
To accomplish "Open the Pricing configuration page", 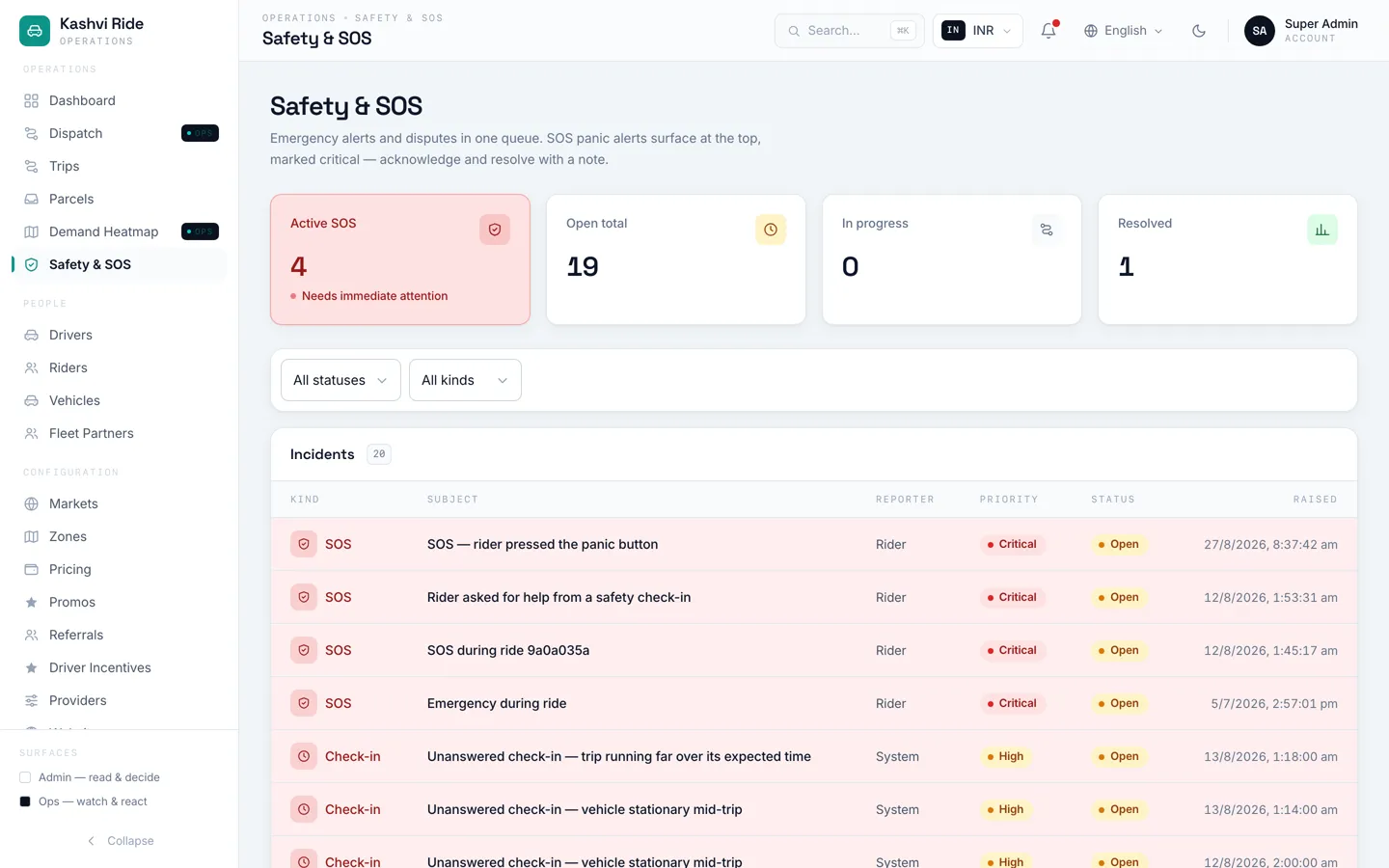I will coord(120,569).
